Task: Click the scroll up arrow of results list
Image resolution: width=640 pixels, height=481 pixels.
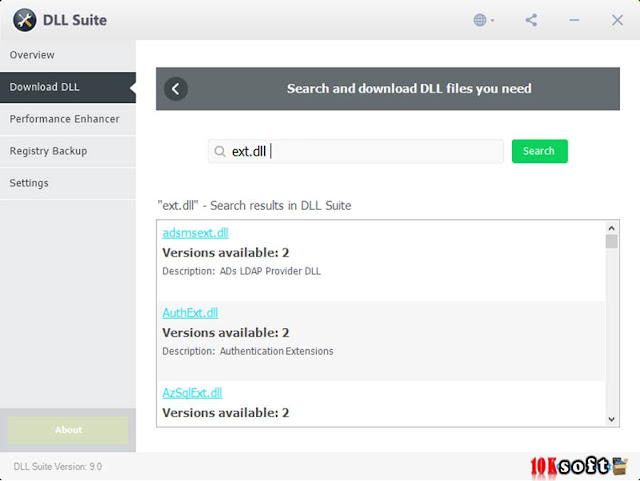Action: click(611, 228)
